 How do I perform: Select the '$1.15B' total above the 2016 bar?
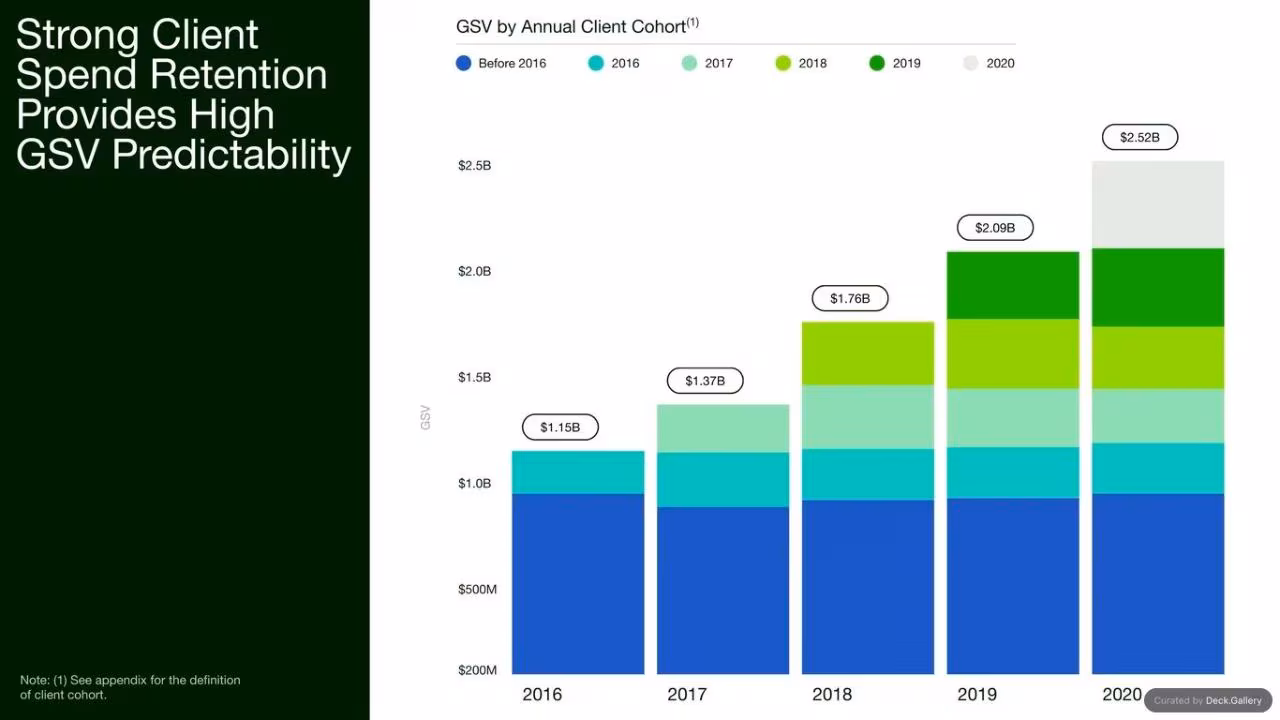tap(560, 427)
